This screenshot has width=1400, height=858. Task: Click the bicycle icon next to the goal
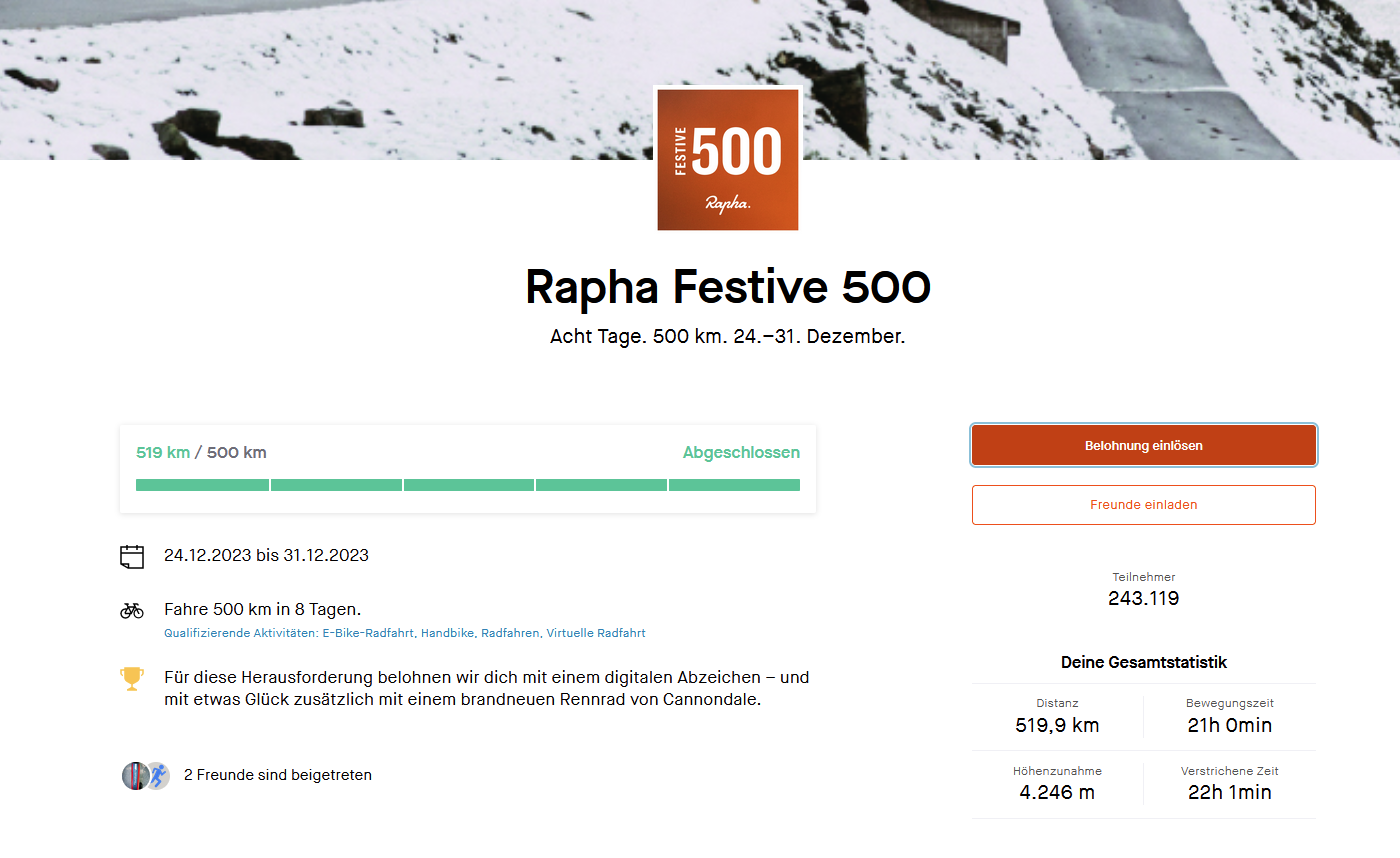point(132,610)
